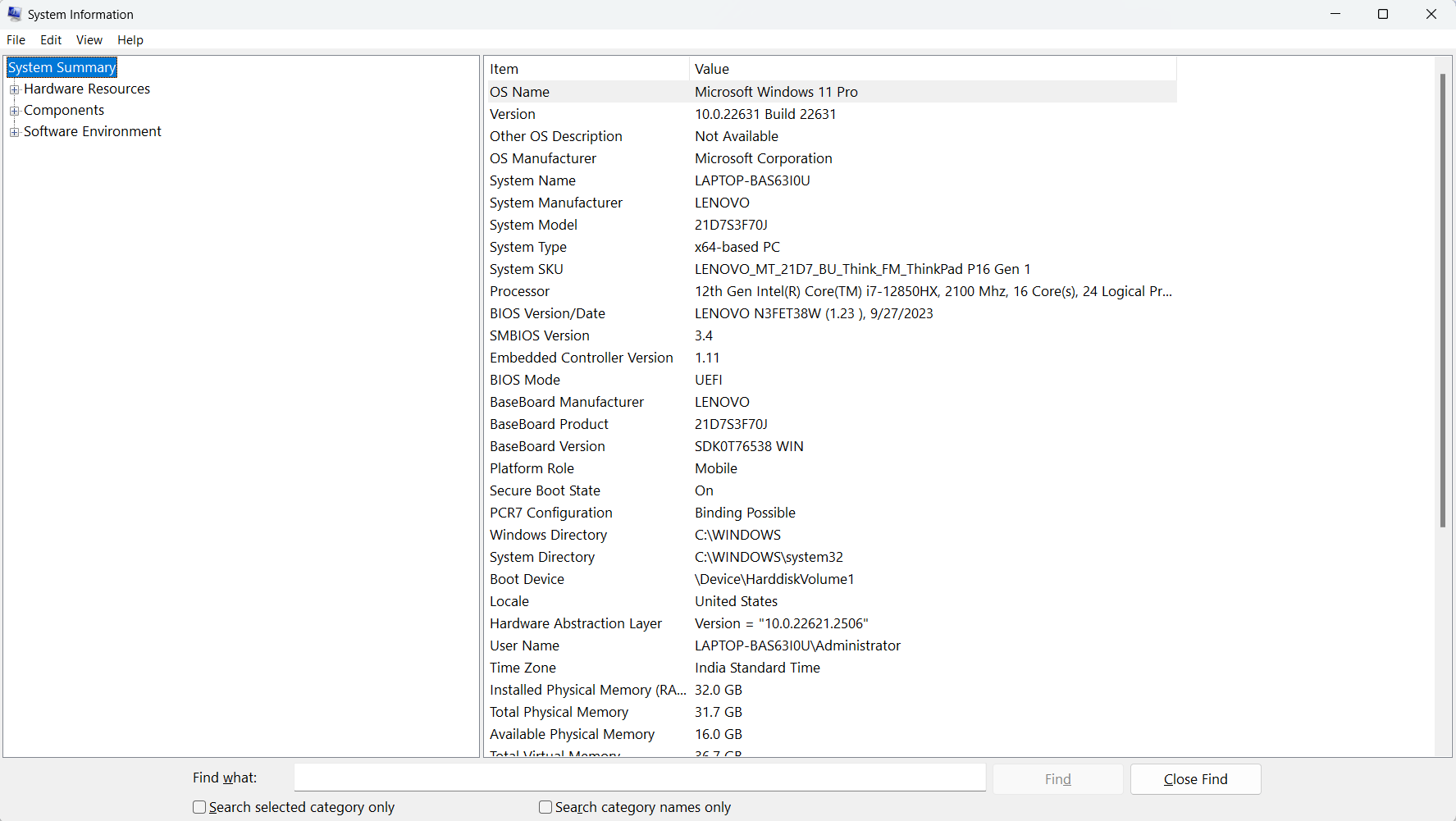Enable Search category names only checkbox
Screen dimensions: 1456x821
point(545,807)
